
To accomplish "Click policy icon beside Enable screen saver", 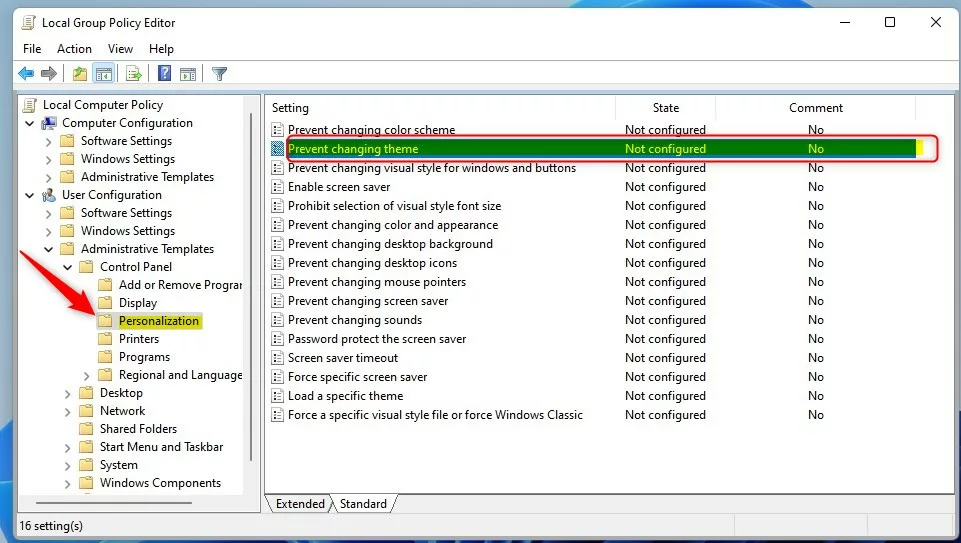I will pos(278,187).
